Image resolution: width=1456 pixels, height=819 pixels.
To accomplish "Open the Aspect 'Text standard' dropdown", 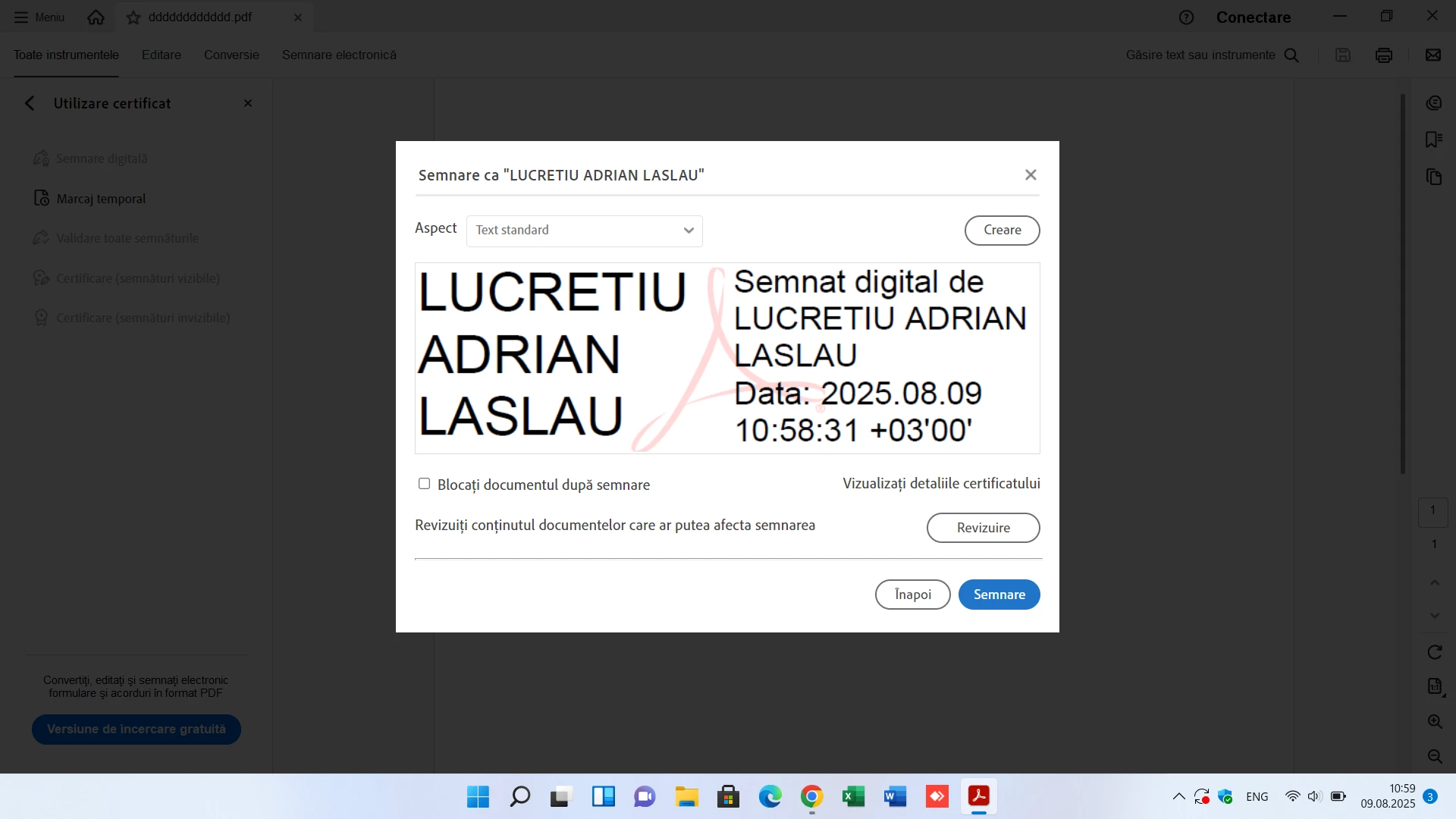I will [x=584, y=231].
